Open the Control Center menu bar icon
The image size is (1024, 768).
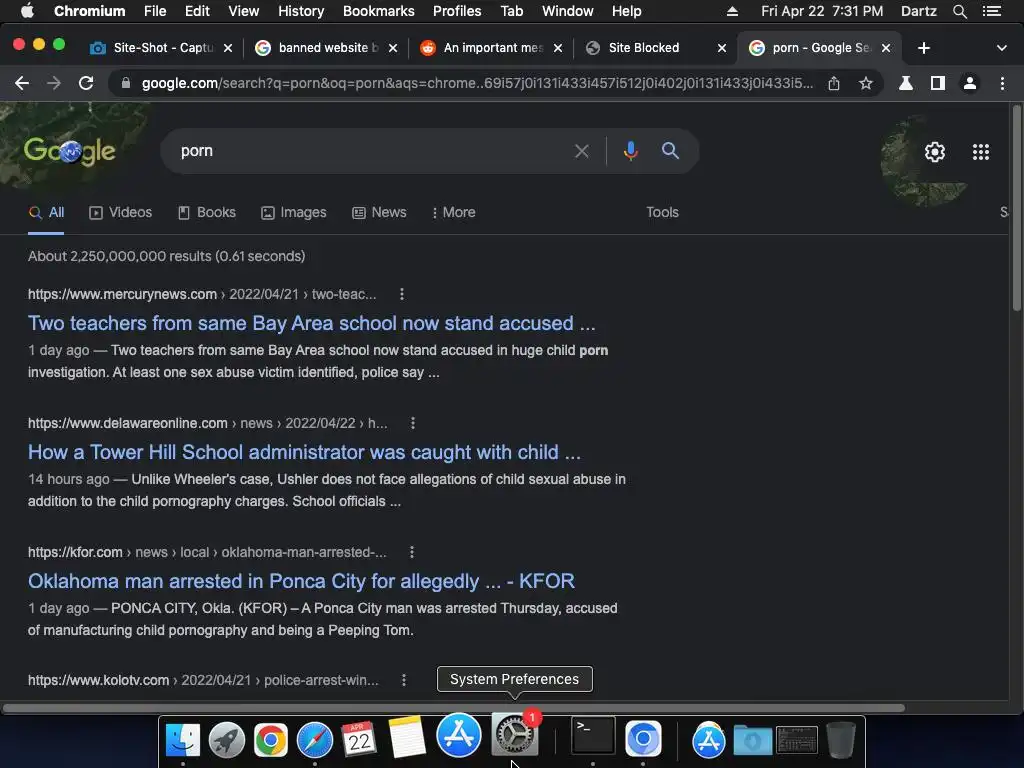click(991, 11)
